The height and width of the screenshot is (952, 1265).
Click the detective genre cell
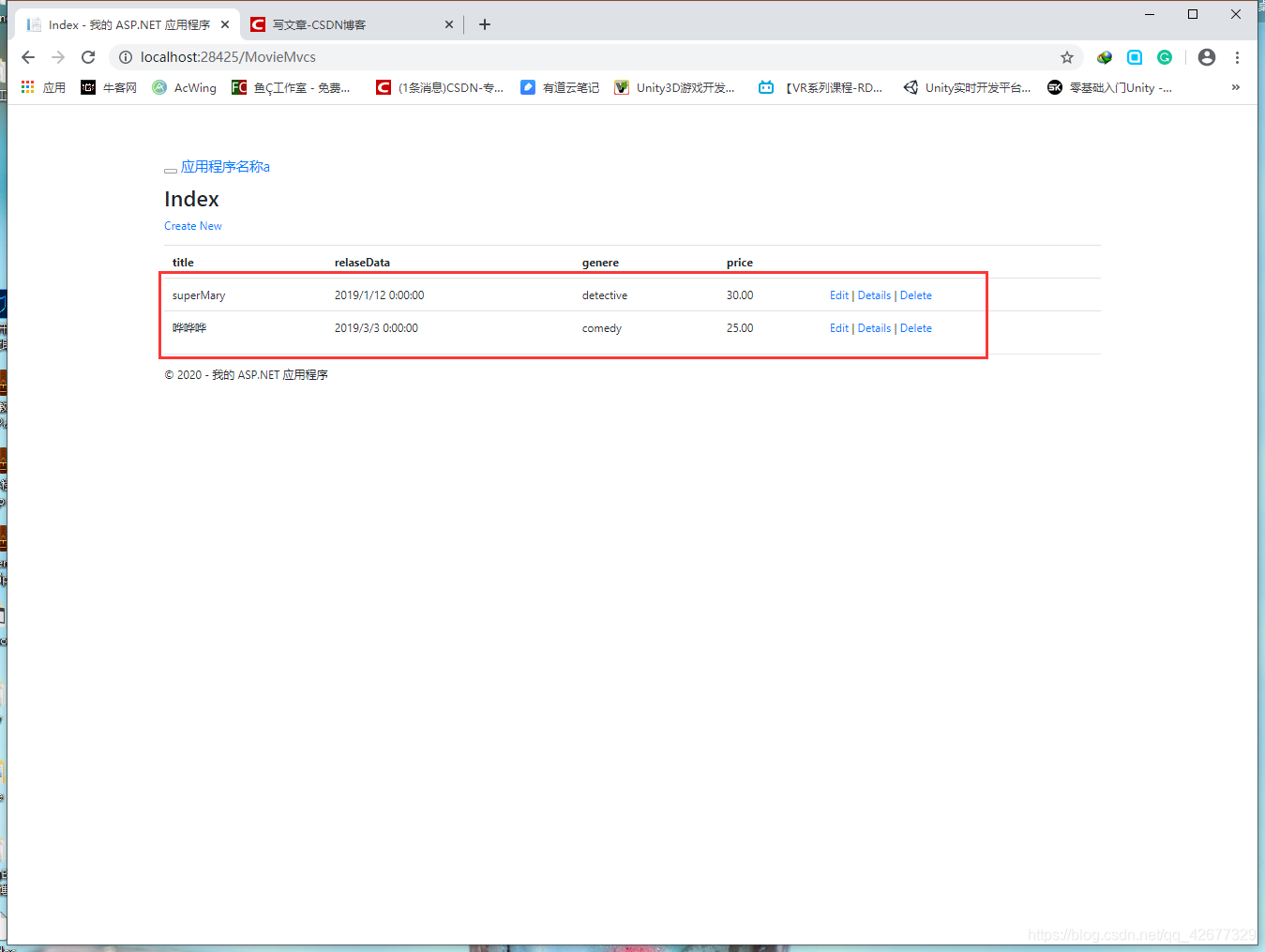pyautogui.click(x=605, y=295)
